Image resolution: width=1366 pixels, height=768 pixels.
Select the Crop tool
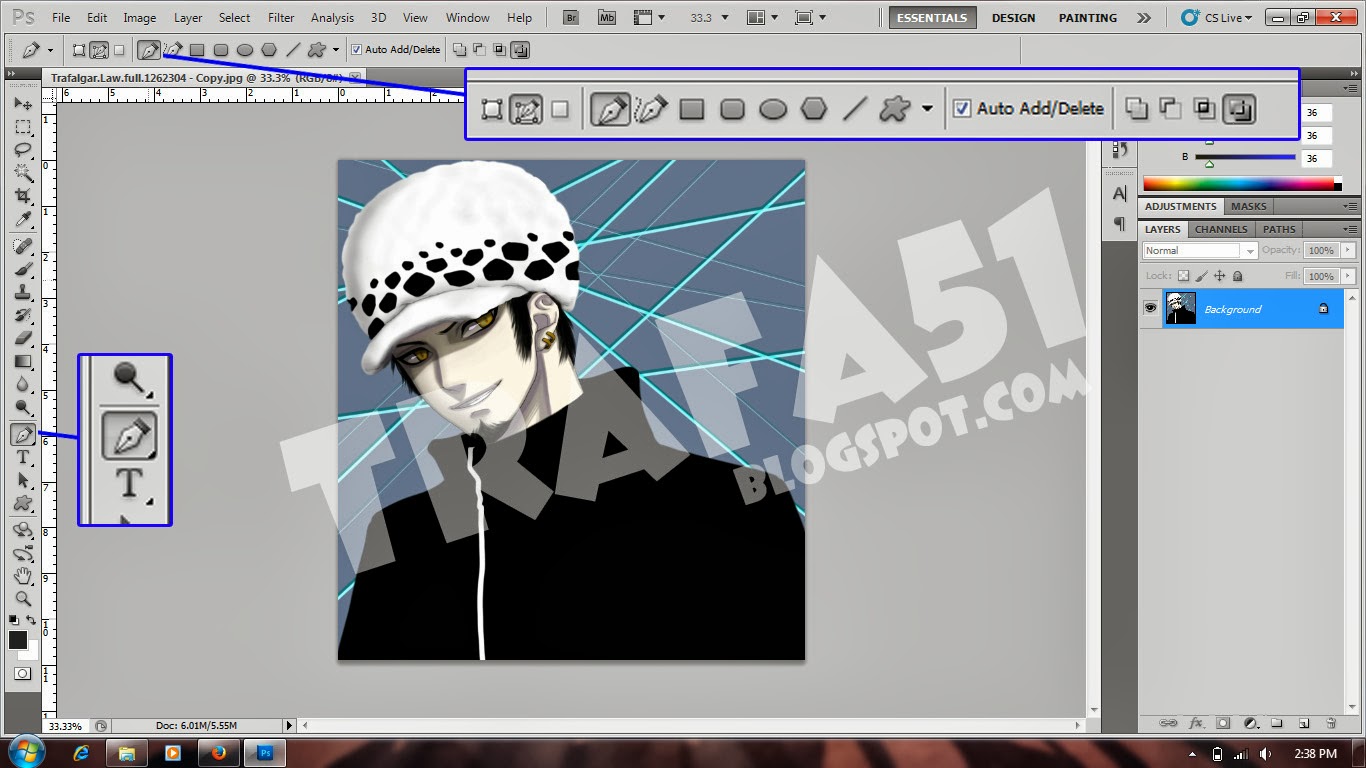tap(22, 196)
